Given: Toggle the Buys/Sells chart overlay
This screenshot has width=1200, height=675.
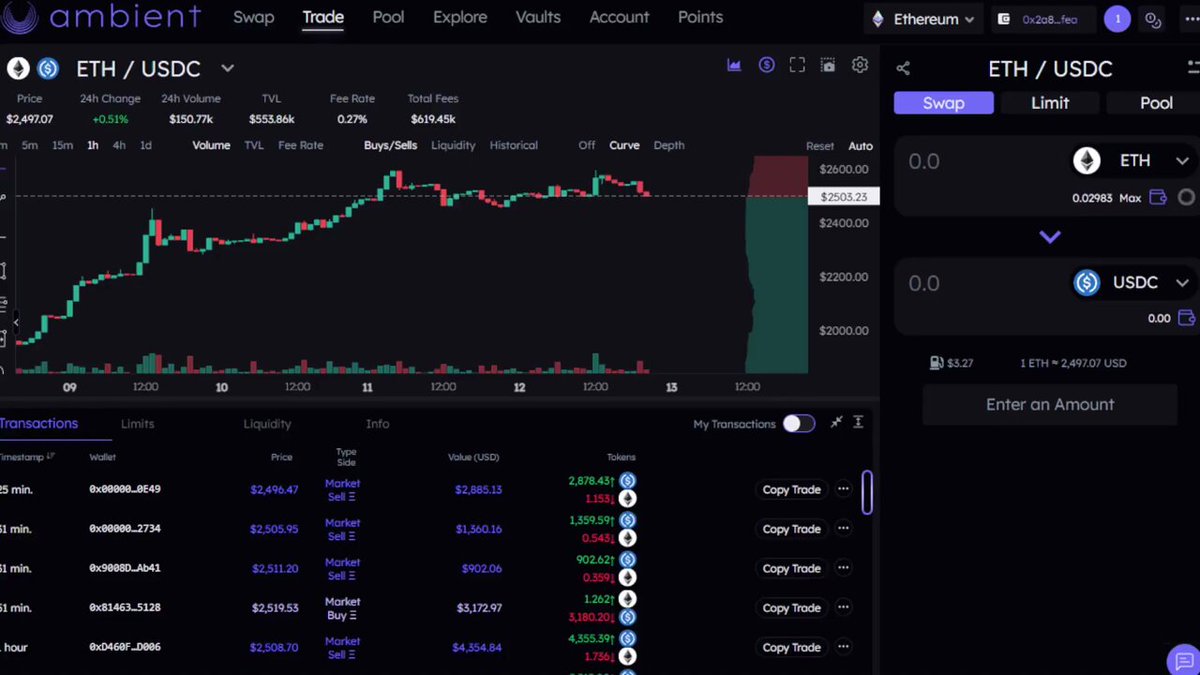Looking at the screenshot, I should (391, 145).
